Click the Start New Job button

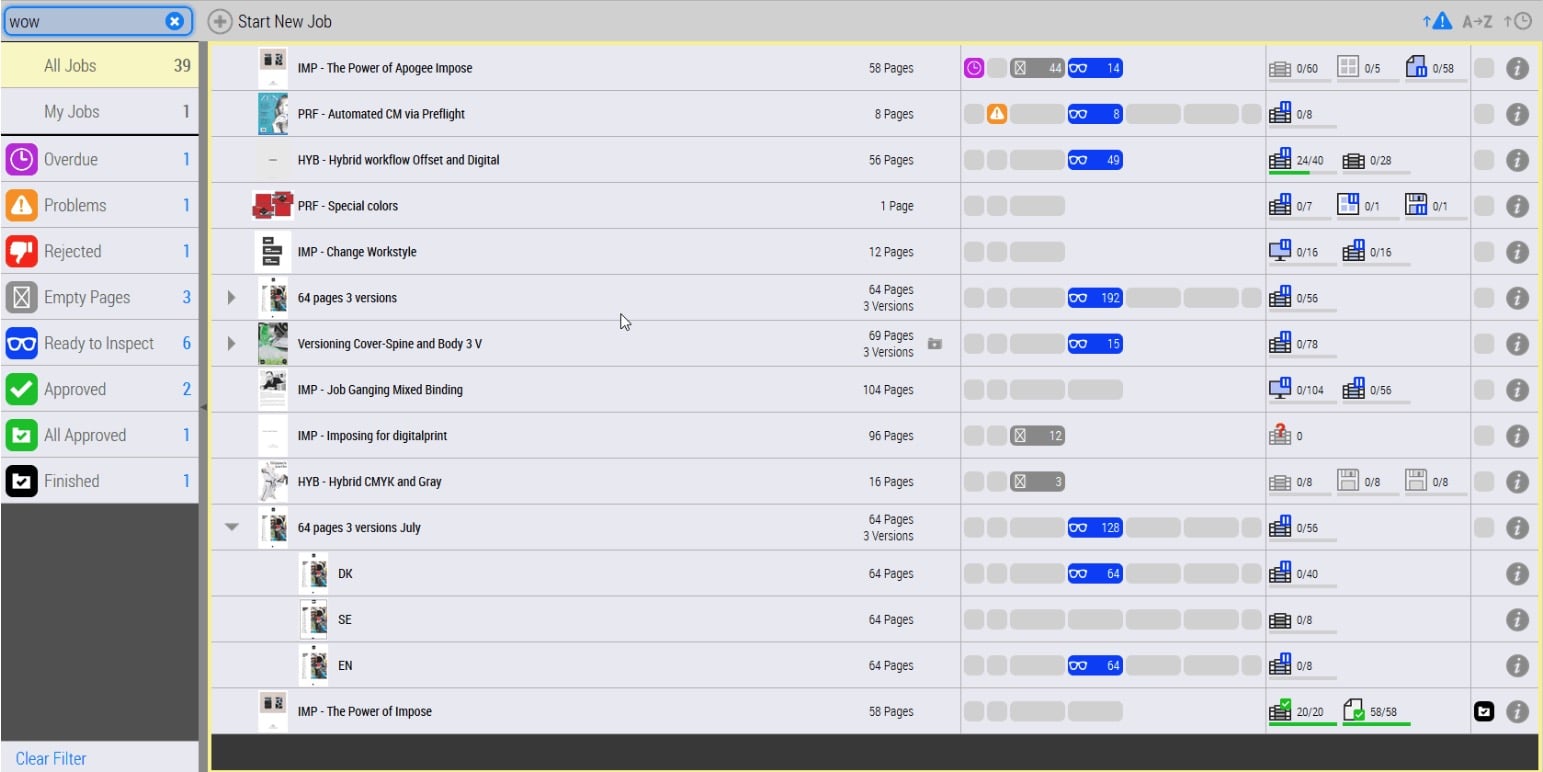tap(270, 21)
